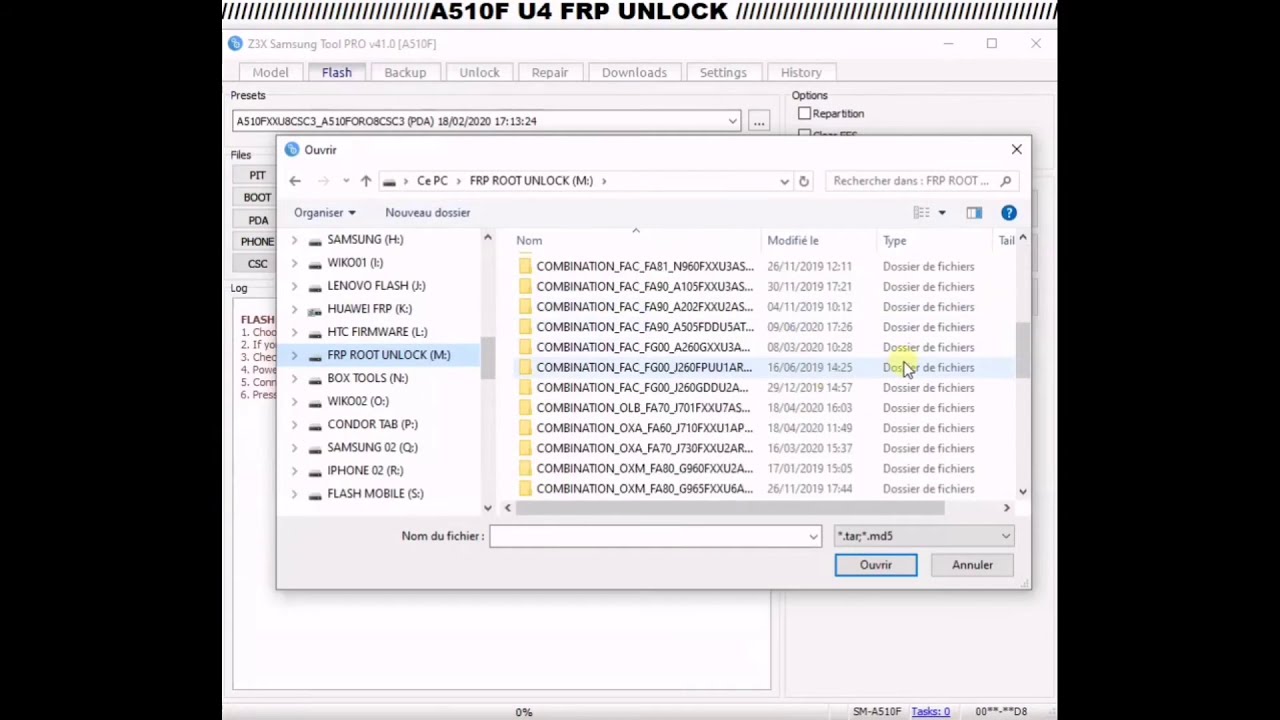
Task: Enable the Repartition checkbox
Action: [x=804, y=114]
